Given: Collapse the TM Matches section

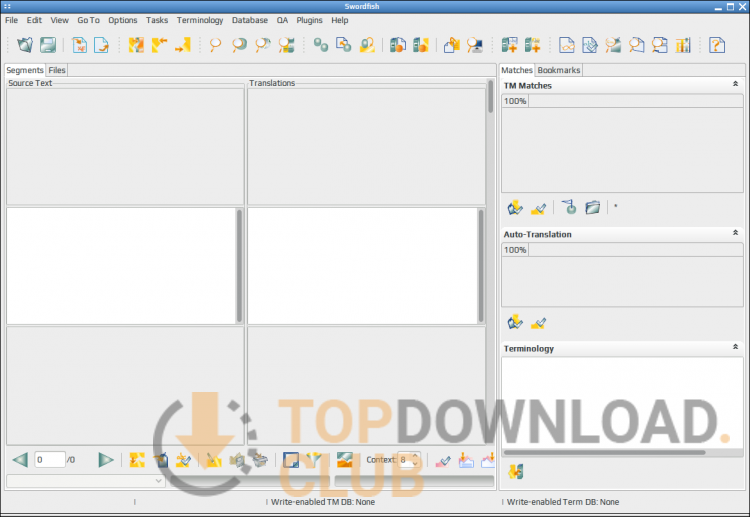Looking at the screenshot, I should tap(735, 84).
